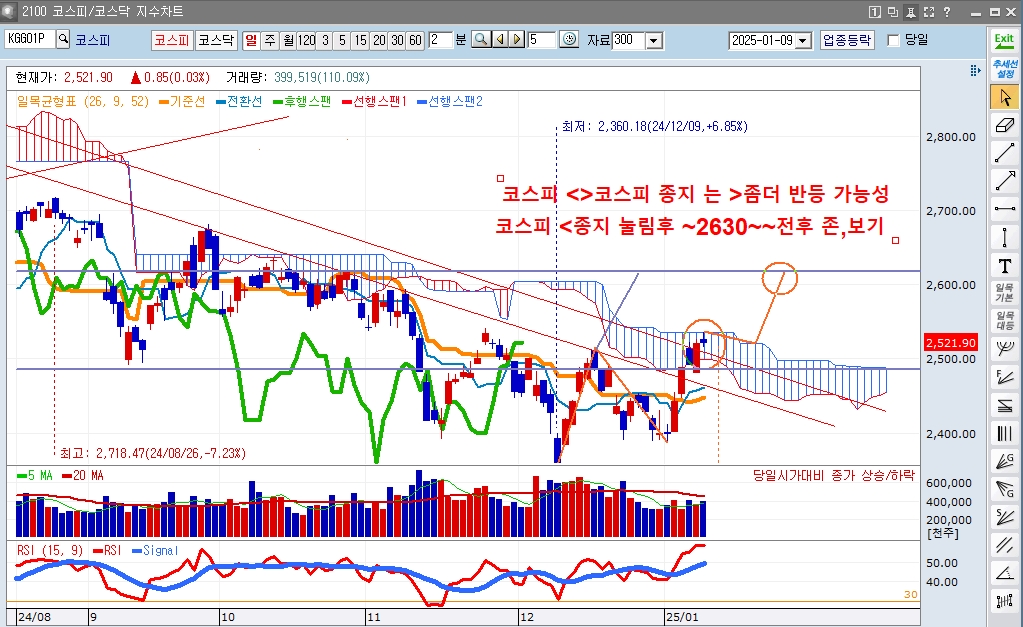This screenshot has width=1023, height=627.
Task: Select the trend line drawing tool
Action: click(1004, 153)
